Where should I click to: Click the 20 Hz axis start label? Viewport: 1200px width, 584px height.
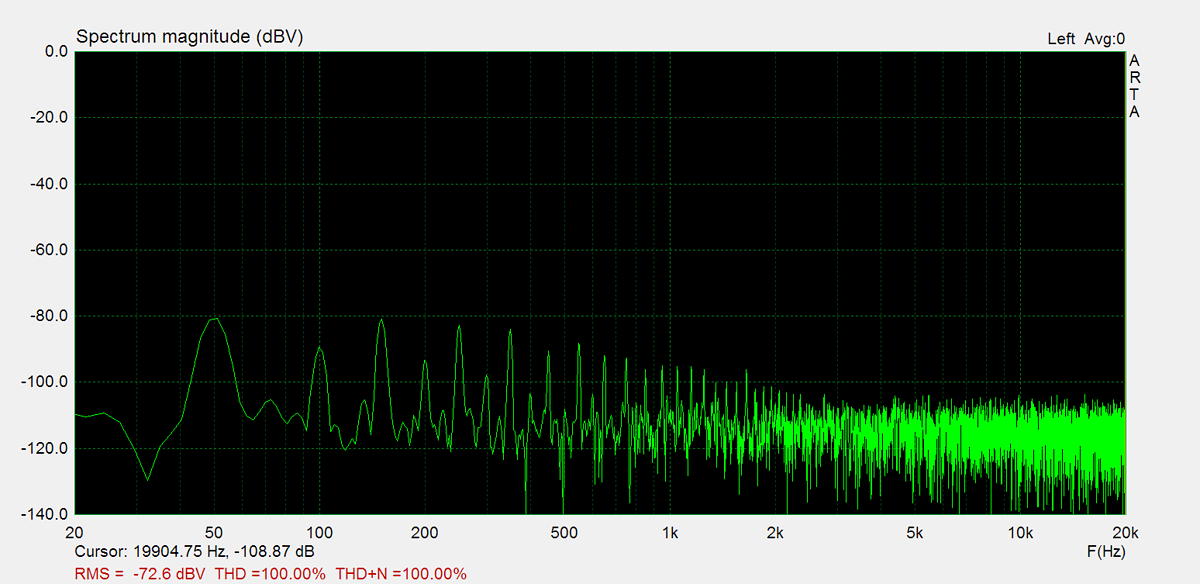(74, 532)
